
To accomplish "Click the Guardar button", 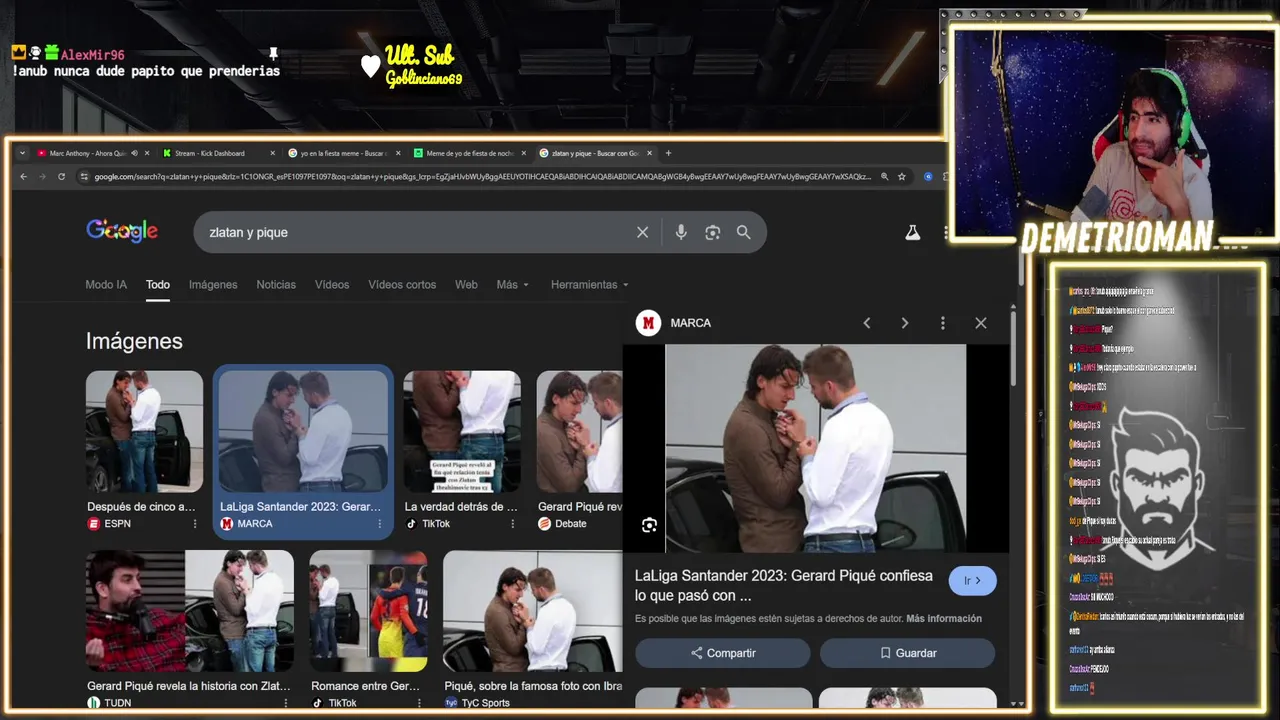I will click(x=907, y=653).
